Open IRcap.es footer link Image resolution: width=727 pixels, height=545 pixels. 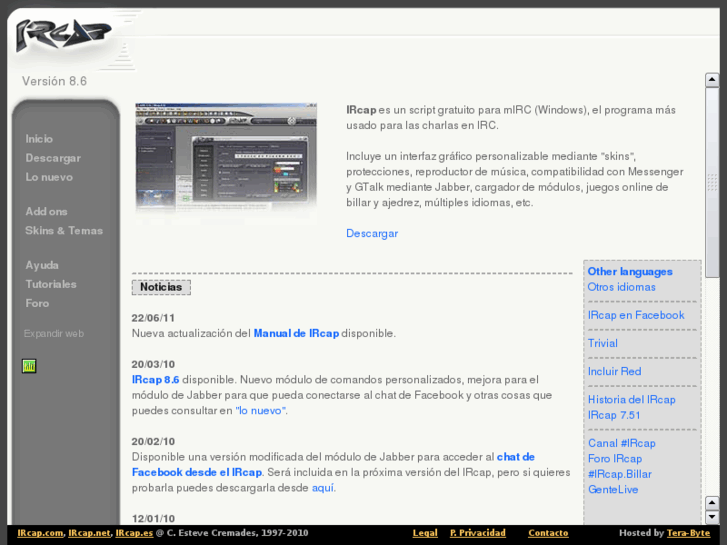134,533
